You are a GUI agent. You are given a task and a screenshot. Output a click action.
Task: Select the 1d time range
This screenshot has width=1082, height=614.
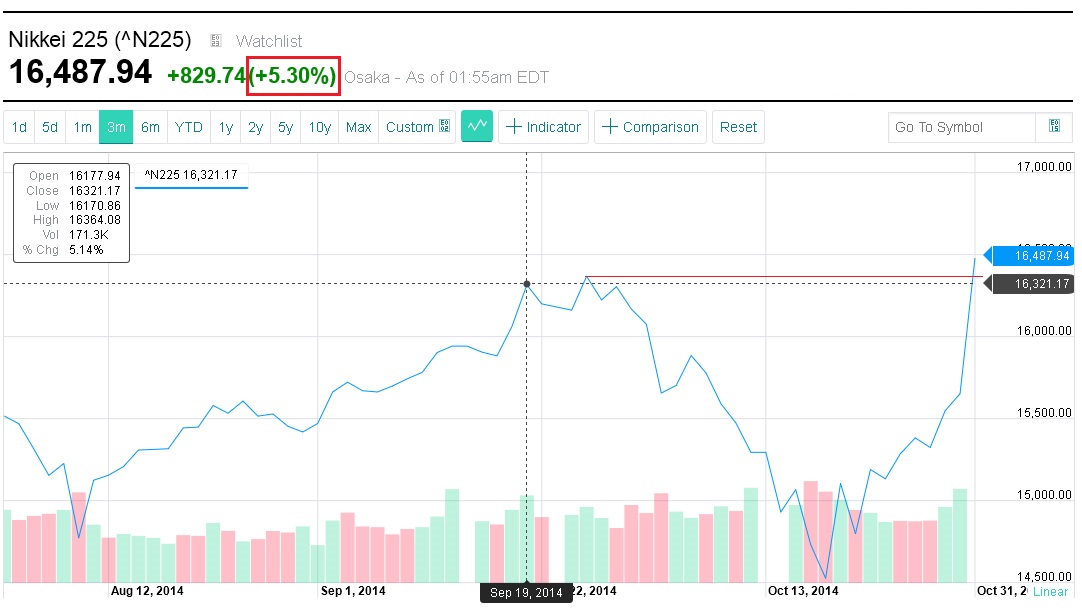(19, 127)
